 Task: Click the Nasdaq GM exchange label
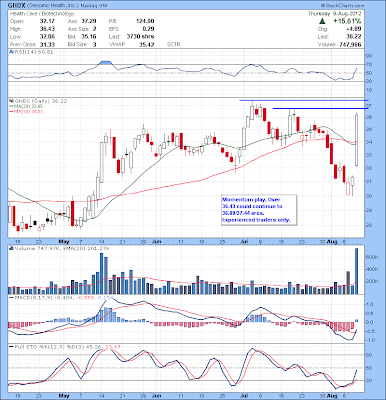[x=94, y=6]
